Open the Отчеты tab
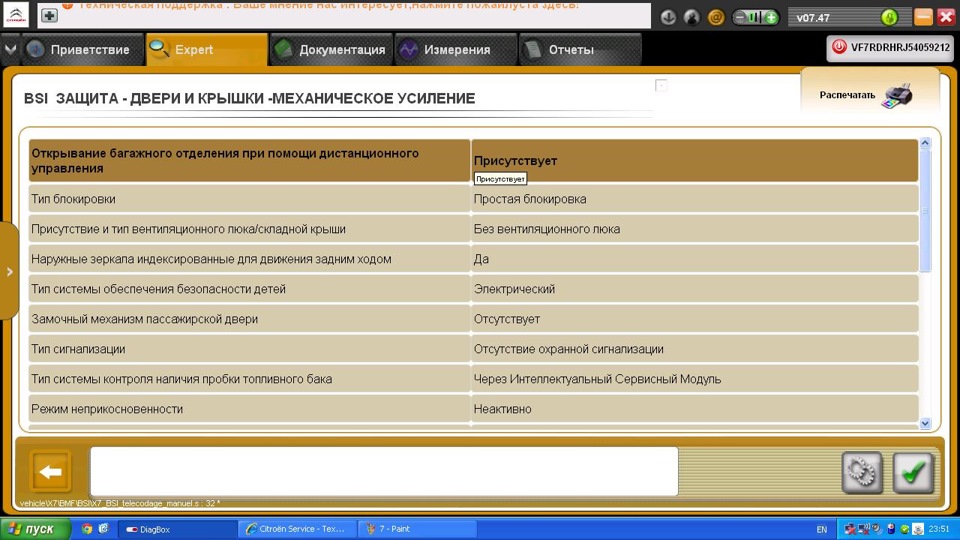This screenshot has width=960, height=540. coord(580,50)
